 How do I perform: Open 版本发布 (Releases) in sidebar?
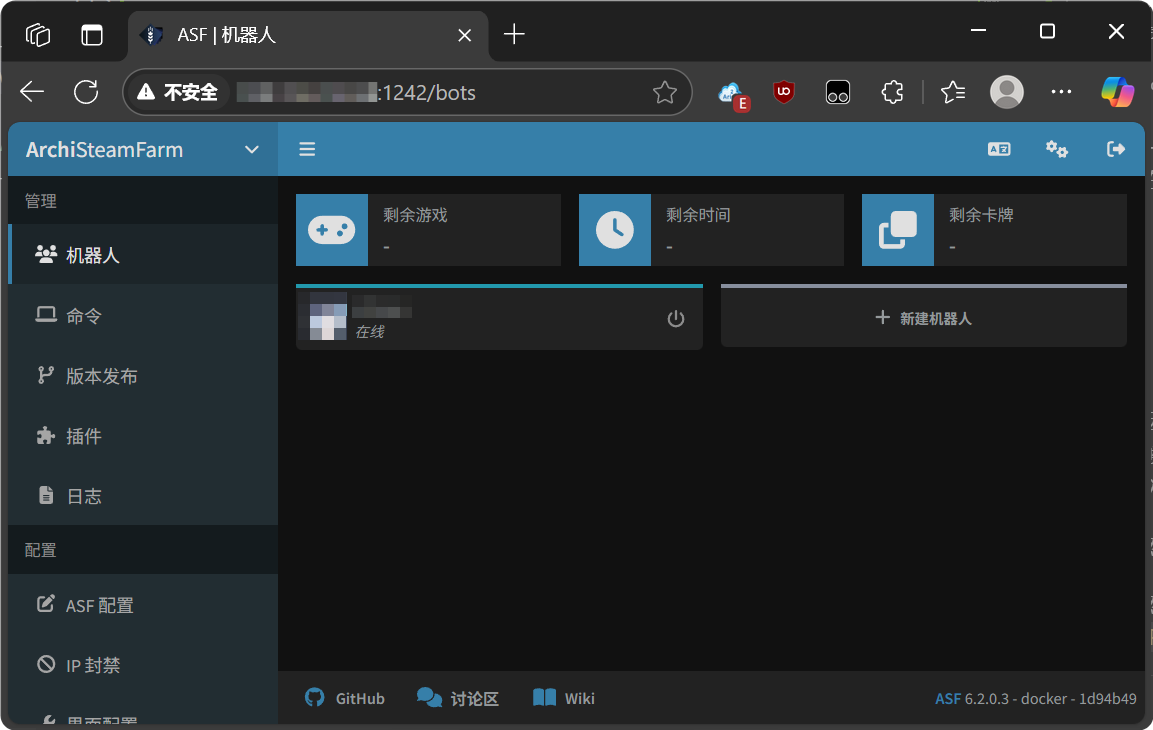(101, 376)
